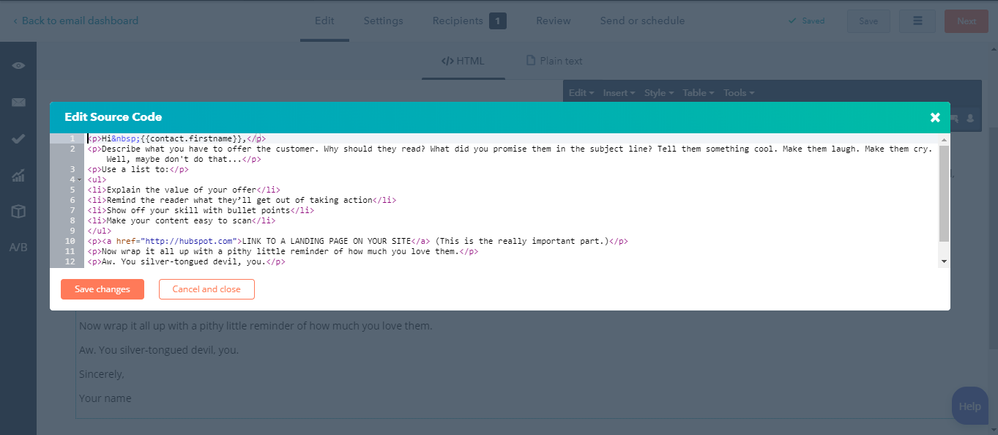Click the 'Aw. You silver-tongued devil' code line
Screen dimensions: 998x435
tap(186, 261)
